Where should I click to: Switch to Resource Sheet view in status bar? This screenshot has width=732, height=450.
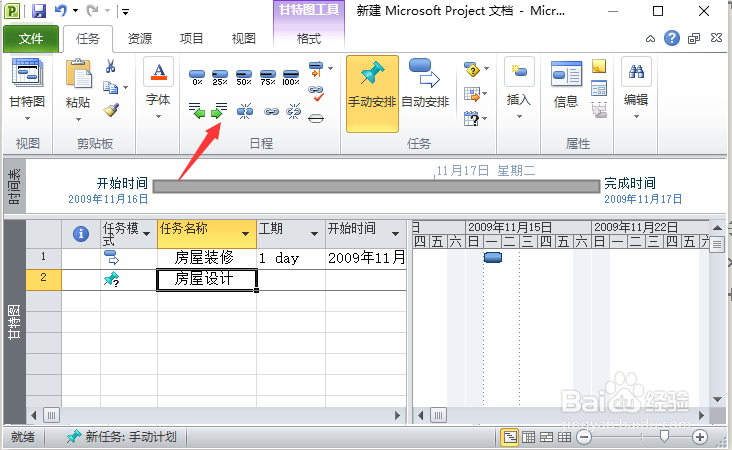coord(564,437)
